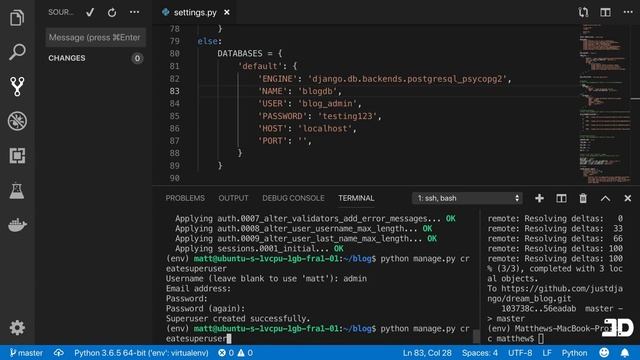Click 'Username (leave blank' terminal line
Image resolution: width=640 pixels, height=360 pixels.
click(266, 278)
